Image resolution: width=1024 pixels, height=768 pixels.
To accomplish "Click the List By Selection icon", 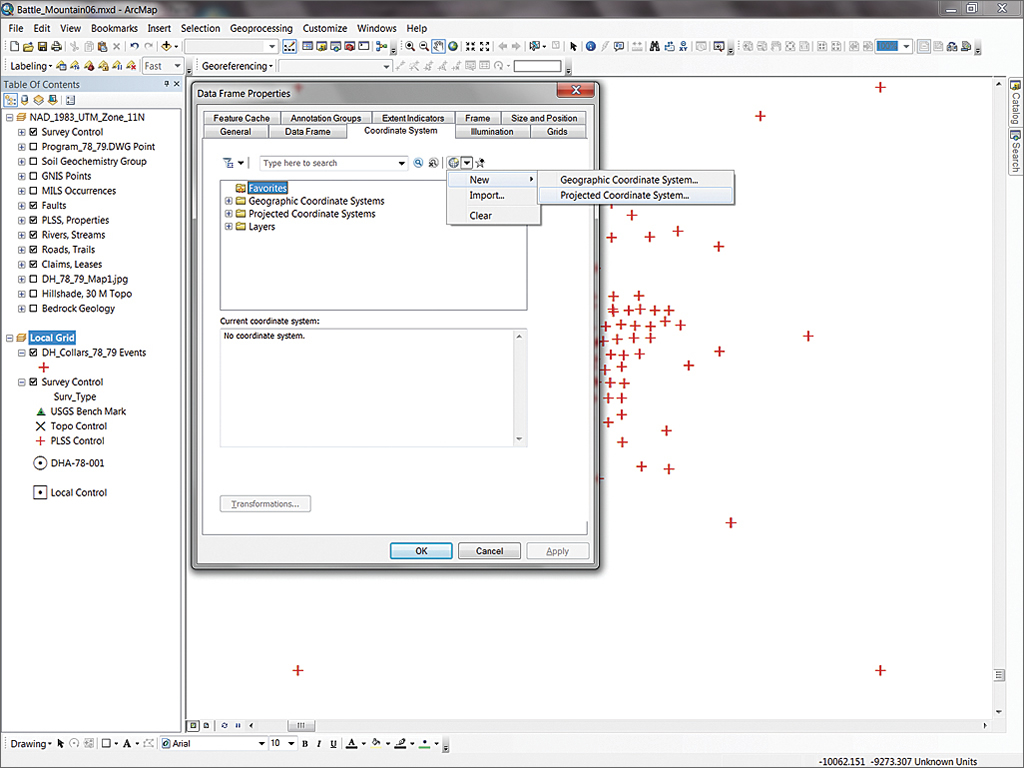I will (x=52, y=100).
